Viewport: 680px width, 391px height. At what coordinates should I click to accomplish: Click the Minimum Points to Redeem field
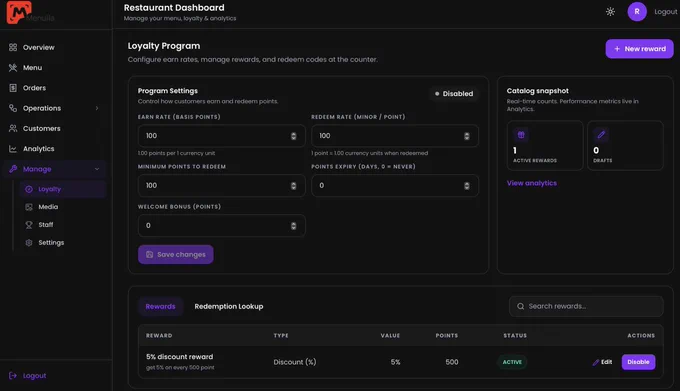222,185
